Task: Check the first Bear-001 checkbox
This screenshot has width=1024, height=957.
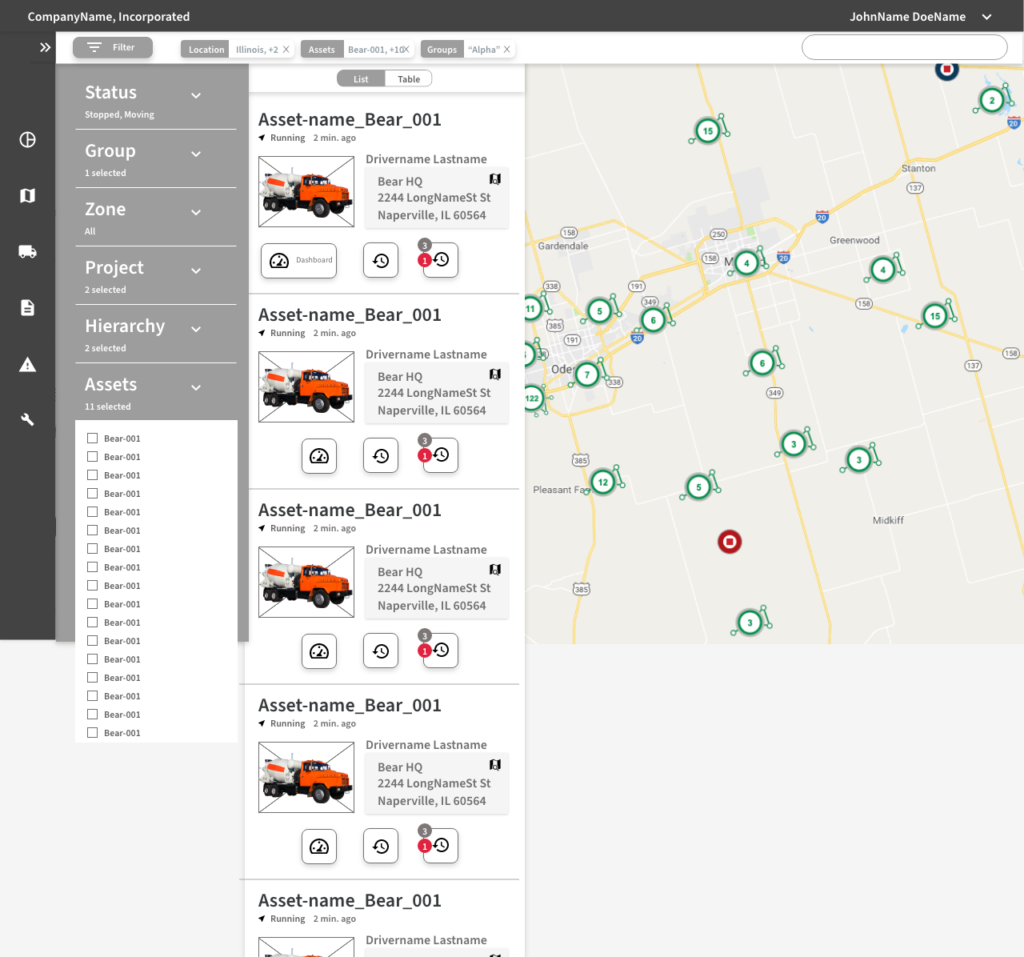Action: 92,438
